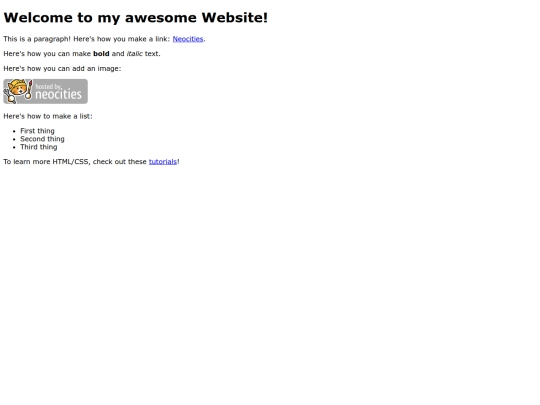Click the 'hosted by' text in the badge

[48, 86]
